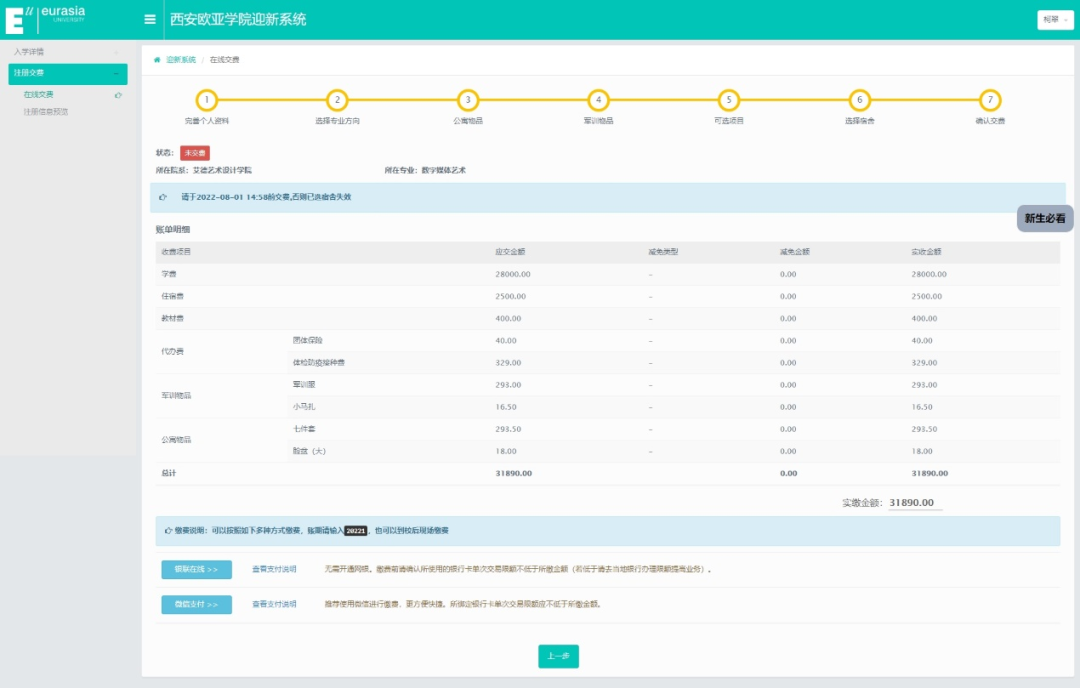This screenshot has height=688, width=1080.
Task: Click the Eurasia University logo
Action: (x=45, y=19)
